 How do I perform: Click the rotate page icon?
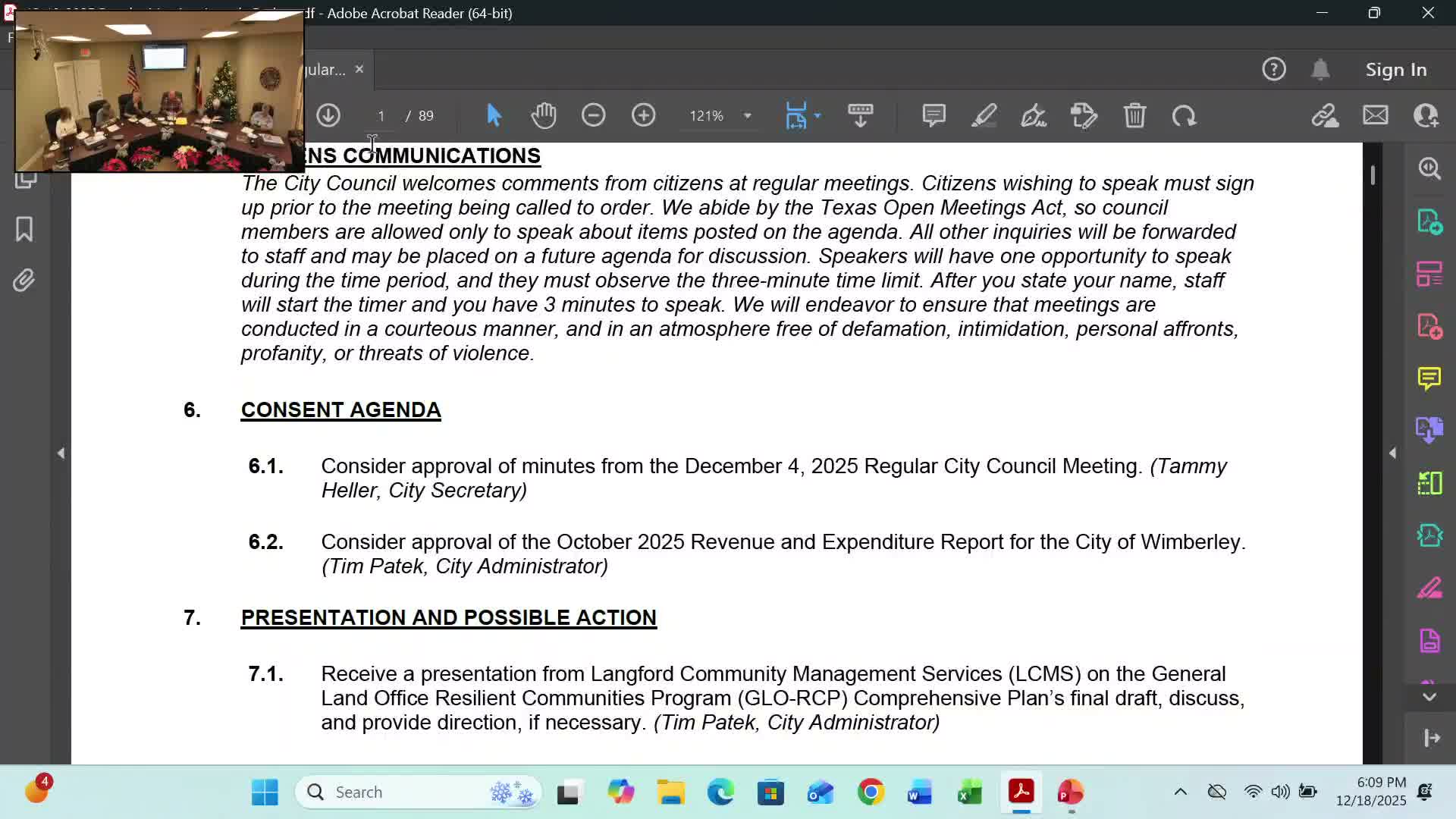pyautogui.click(x=1184, y=116)
